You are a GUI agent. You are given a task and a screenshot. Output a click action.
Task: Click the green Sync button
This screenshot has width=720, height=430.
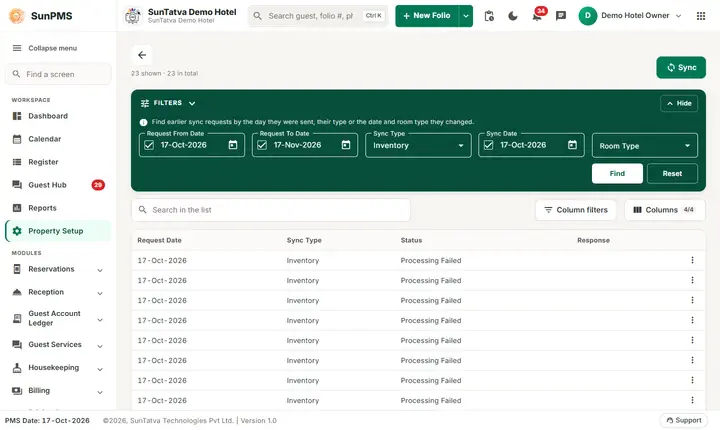[x=681, y=68]
